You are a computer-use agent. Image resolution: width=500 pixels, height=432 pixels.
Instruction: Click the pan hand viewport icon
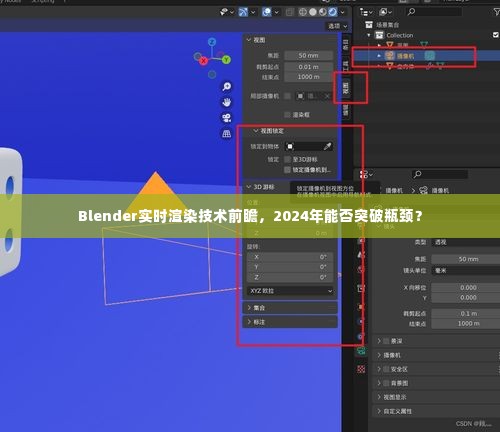tap(227, 102)
